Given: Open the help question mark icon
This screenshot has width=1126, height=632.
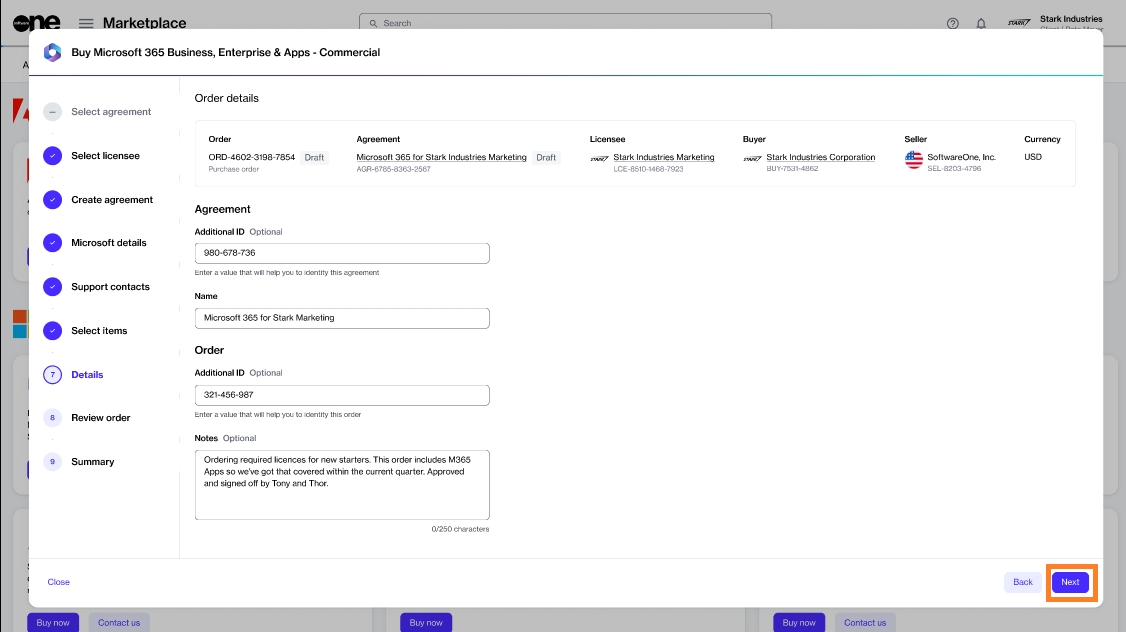Looking at the screenshot, I should click(952, 23).
